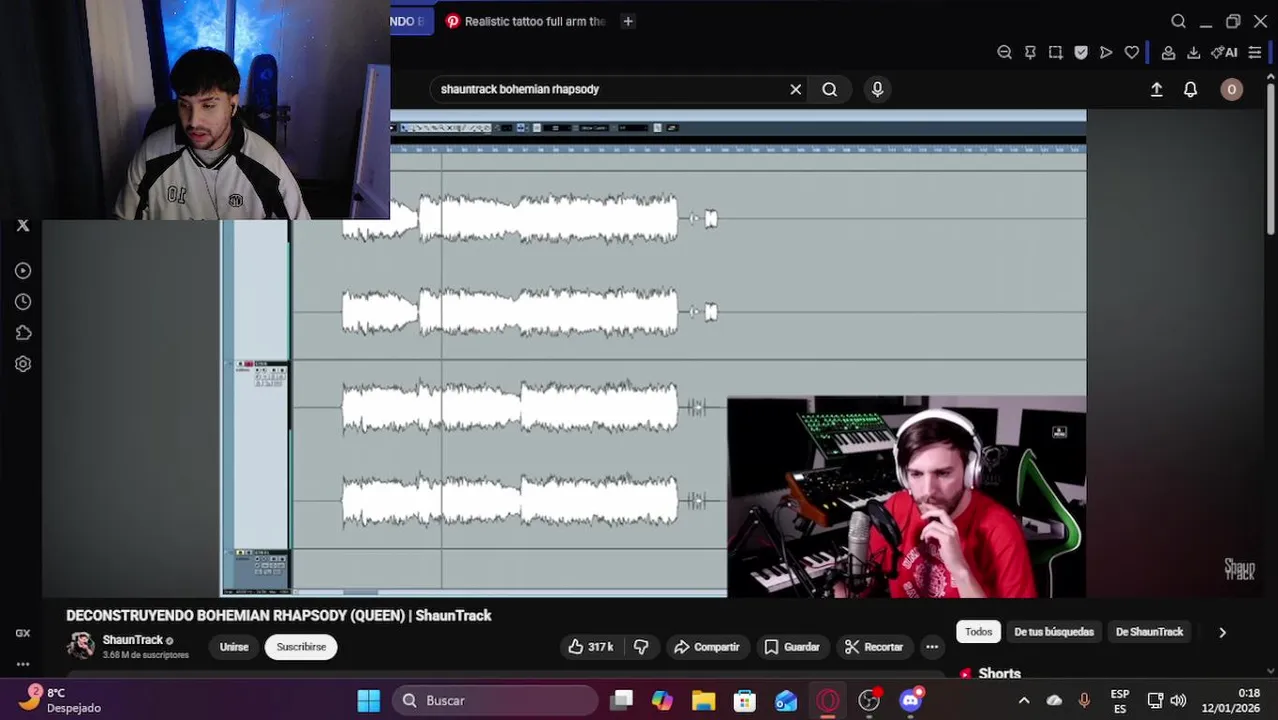Open the browser account profile icon
This screenshot has height=720, width=1278.
[1168, 53]
